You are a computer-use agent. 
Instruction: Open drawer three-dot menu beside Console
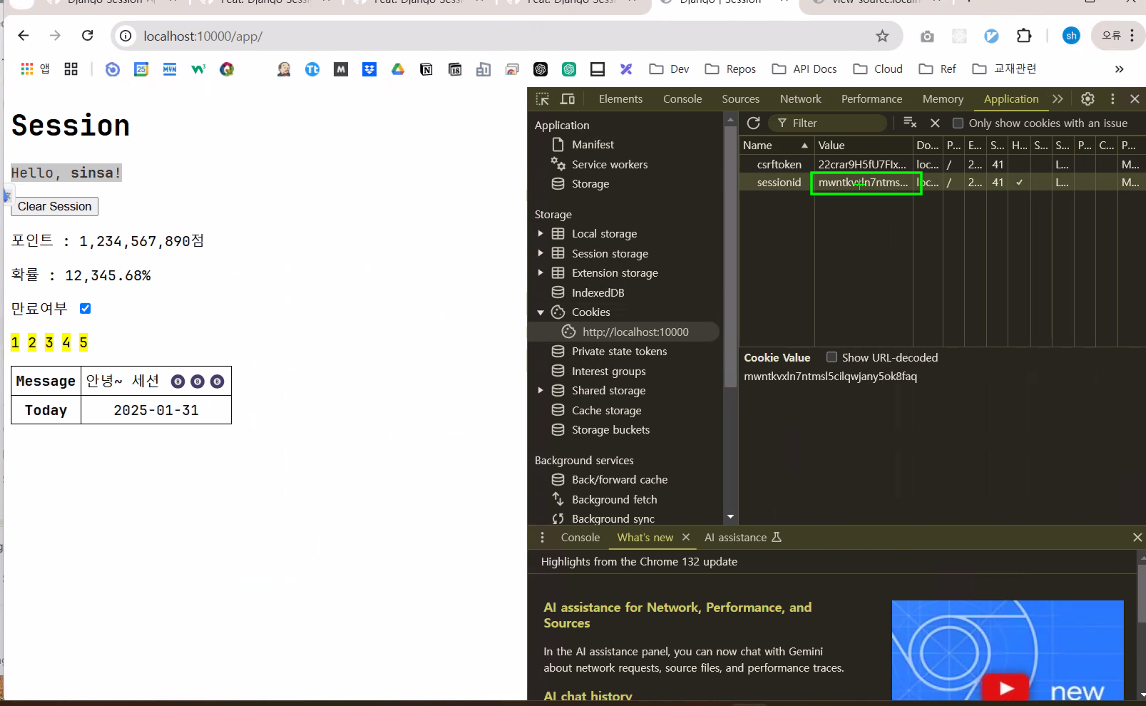click(542, 537)
